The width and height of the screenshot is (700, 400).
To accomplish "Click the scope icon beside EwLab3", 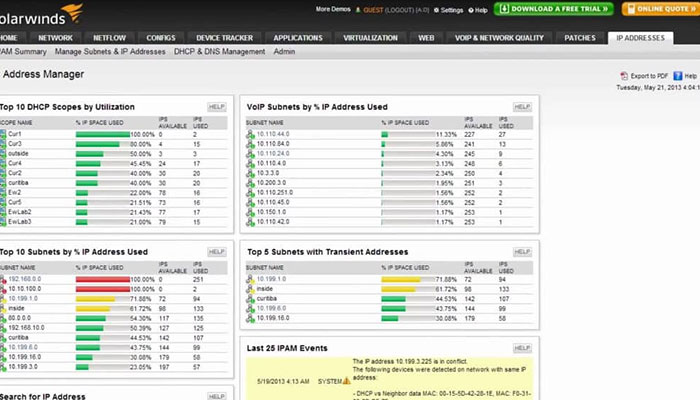I will click(x=3, y=222).
